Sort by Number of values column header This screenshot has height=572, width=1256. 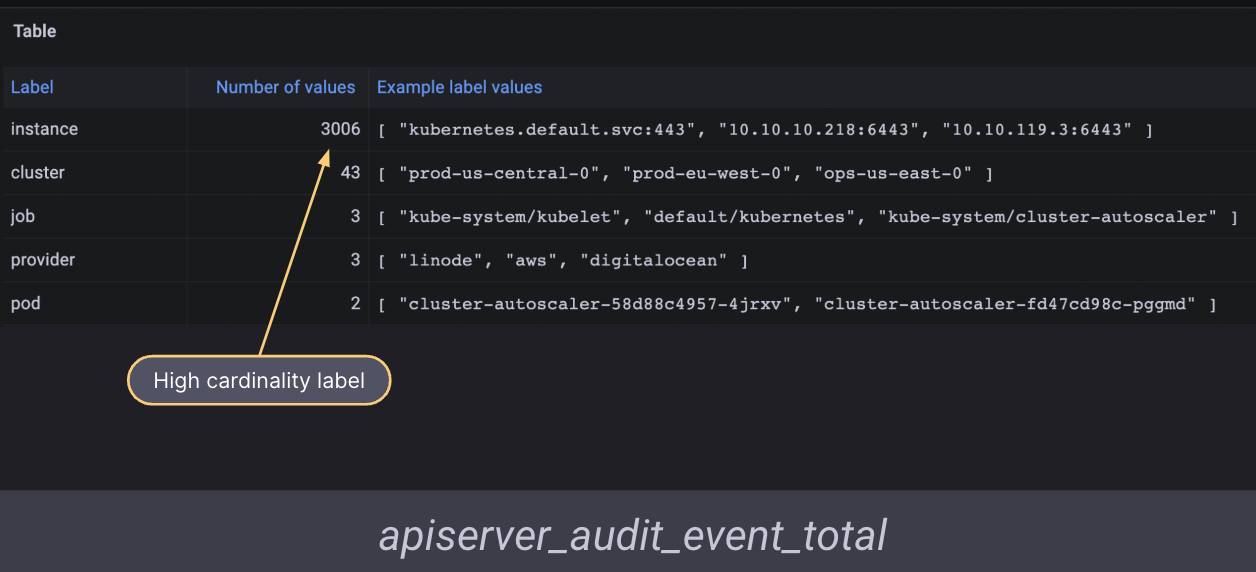click(x=285, y=87)
